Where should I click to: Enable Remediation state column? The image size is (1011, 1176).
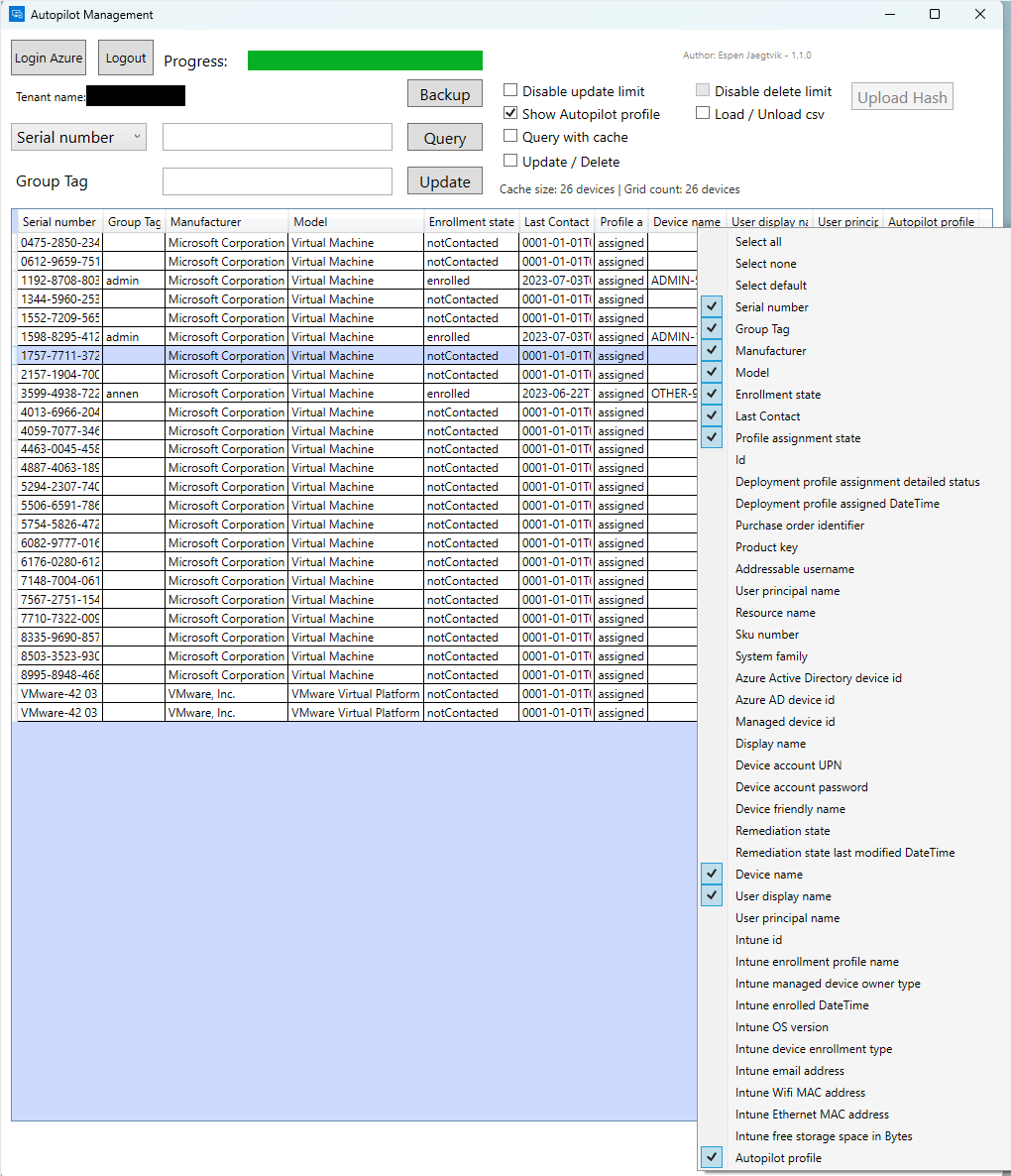click(783, 830)
